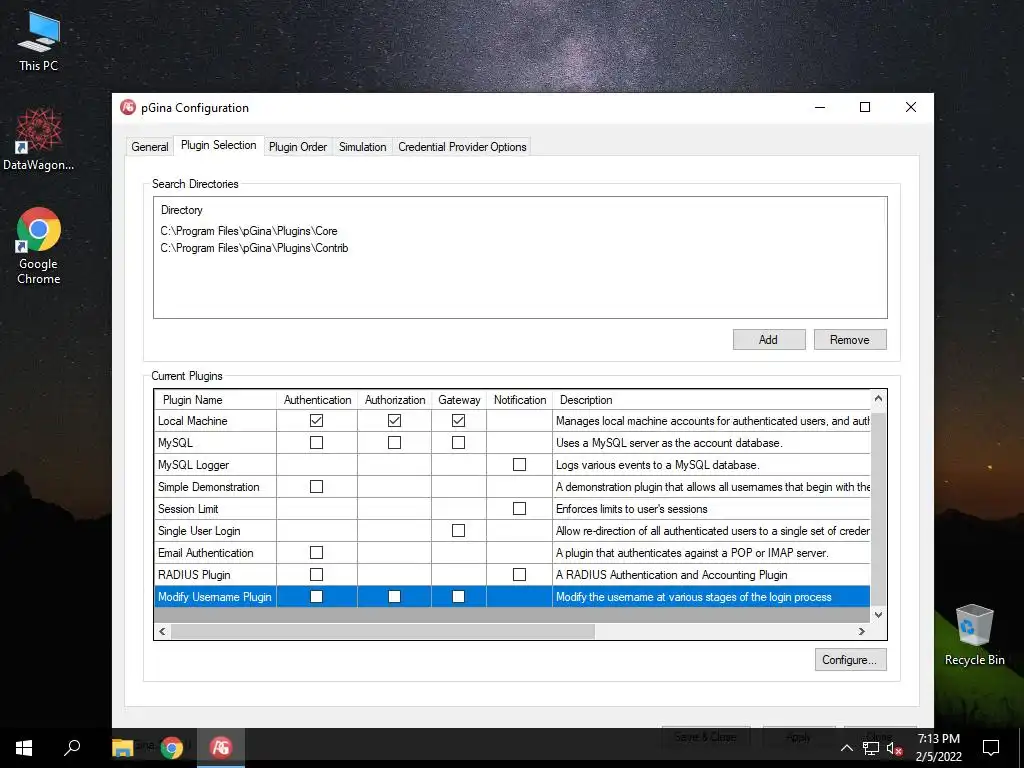The height and width of the screenshot is (768, 1024).
Task: Click the plugin list vertical scrollbar thumb
Action: 878,507
